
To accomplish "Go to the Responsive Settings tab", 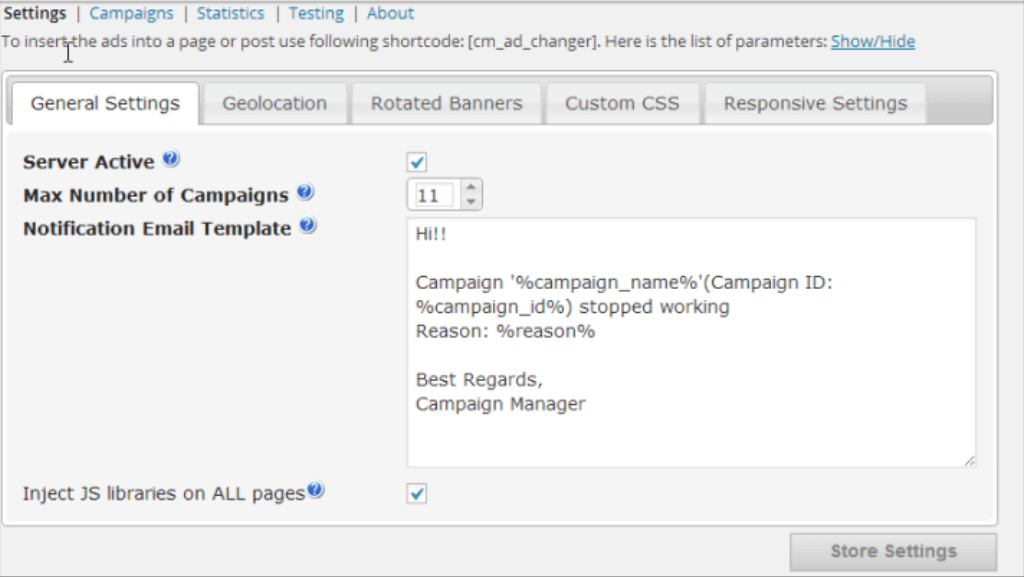I will 815,103.
